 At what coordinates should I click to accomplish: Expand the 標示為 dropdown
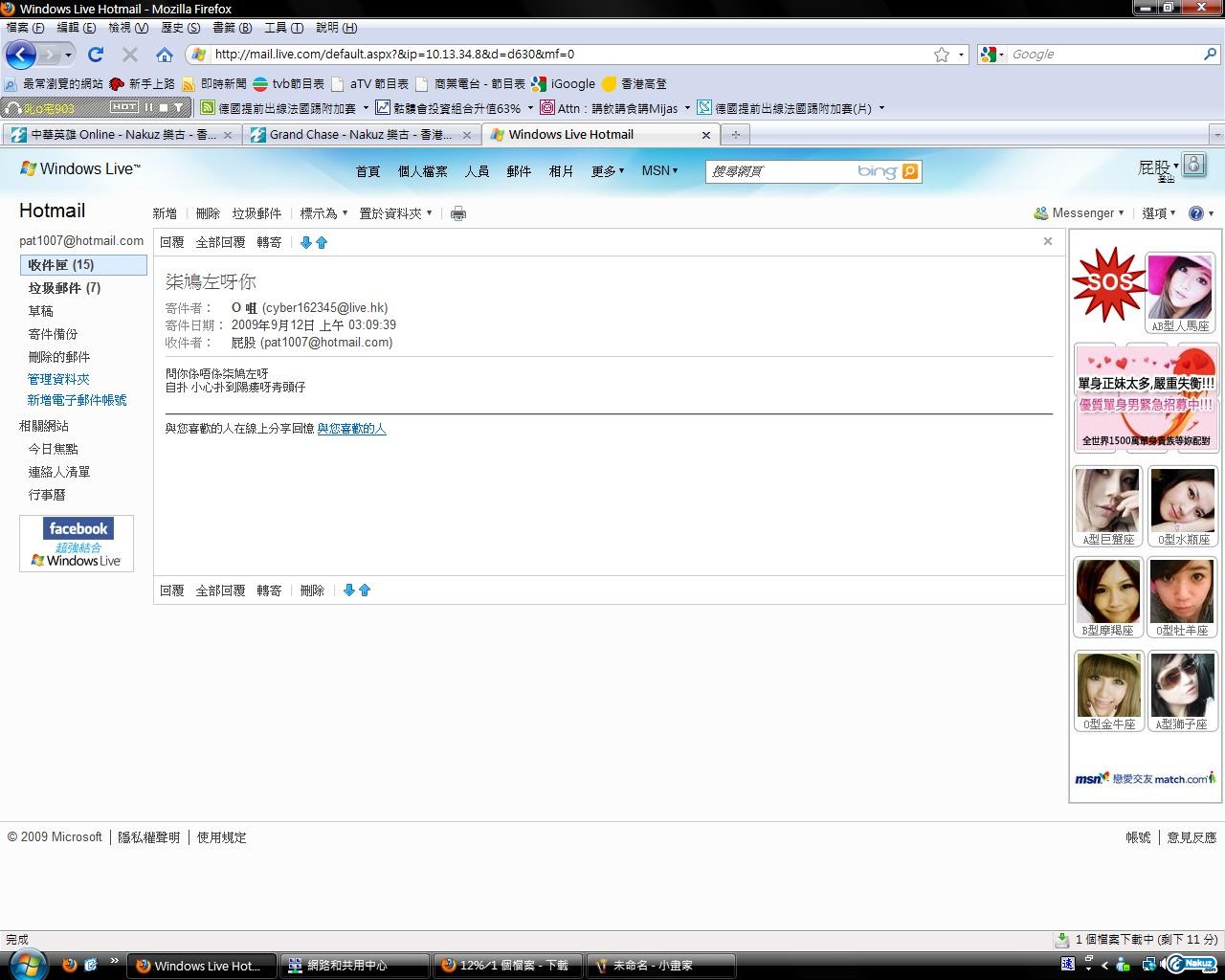coord(323,213)
